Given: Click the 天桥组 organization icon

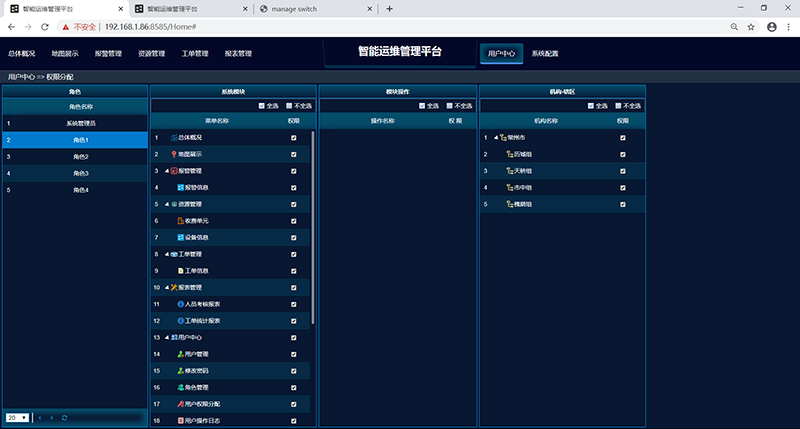Looking at the screenshot, I should point(509,171).
